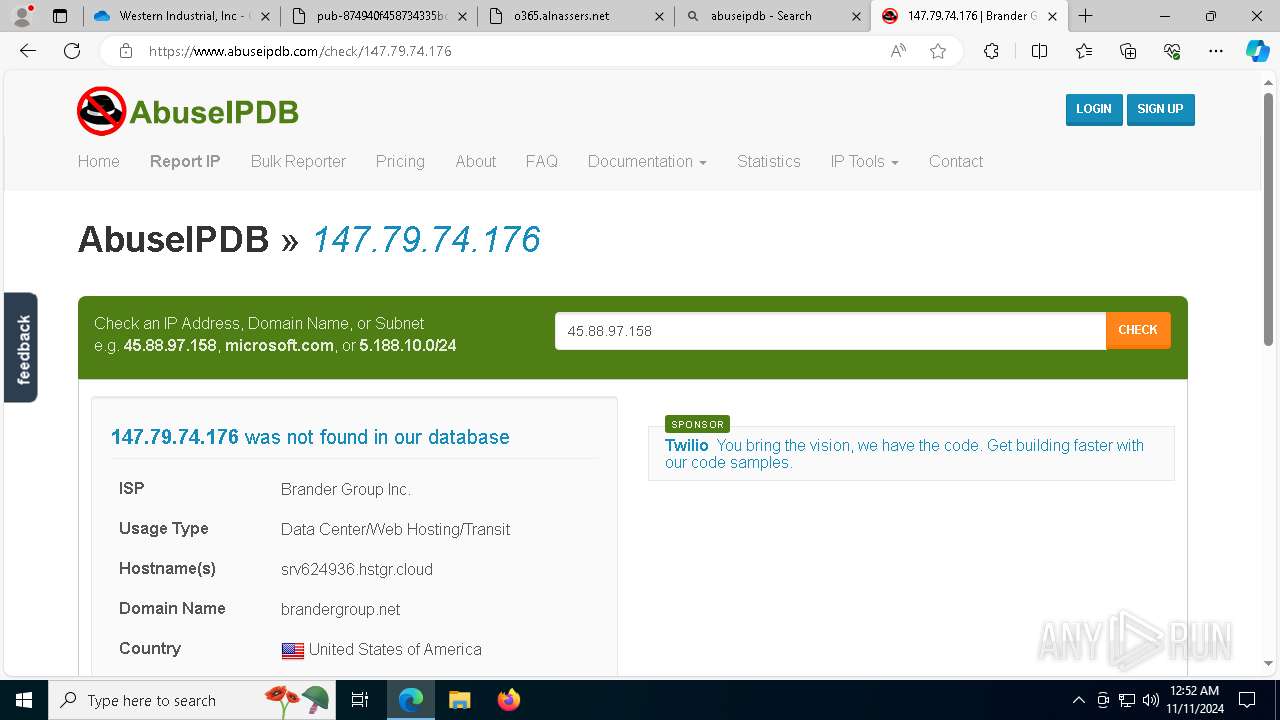Click 147.79.74.176 heading link
The height and width of the screenshot is (720, 1280).
(426, 240)
